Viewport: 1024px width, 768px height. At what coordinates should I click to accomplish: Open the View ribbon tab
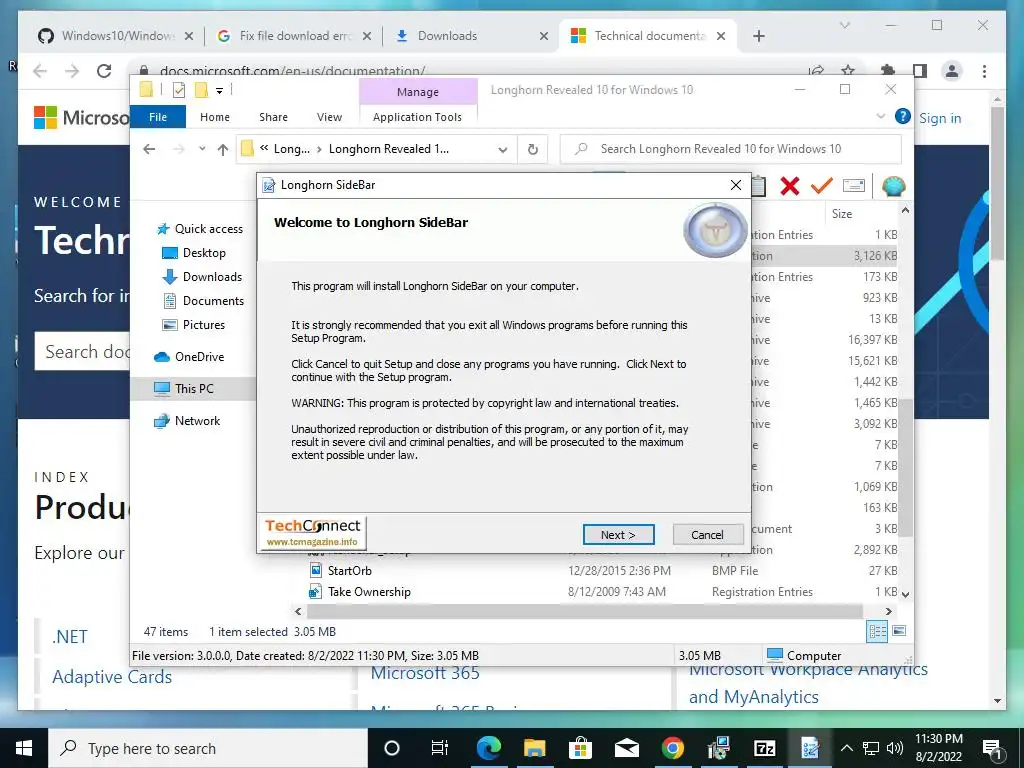329,117
